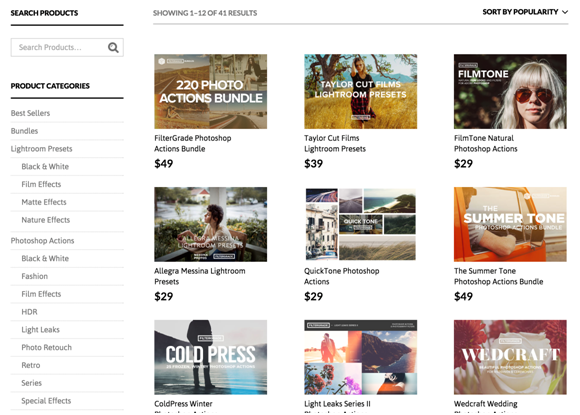
Task: Open the Light Leaks Series II thumbnail
Action: pos(361,357)
